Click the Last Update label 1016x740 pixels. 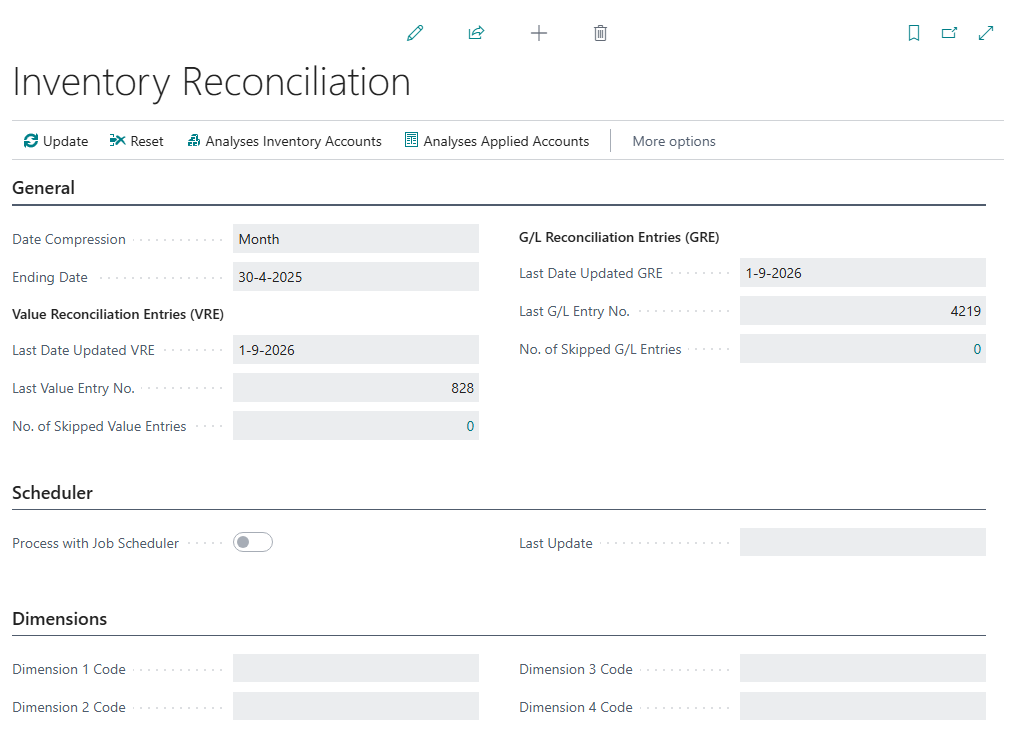point(555,543)
